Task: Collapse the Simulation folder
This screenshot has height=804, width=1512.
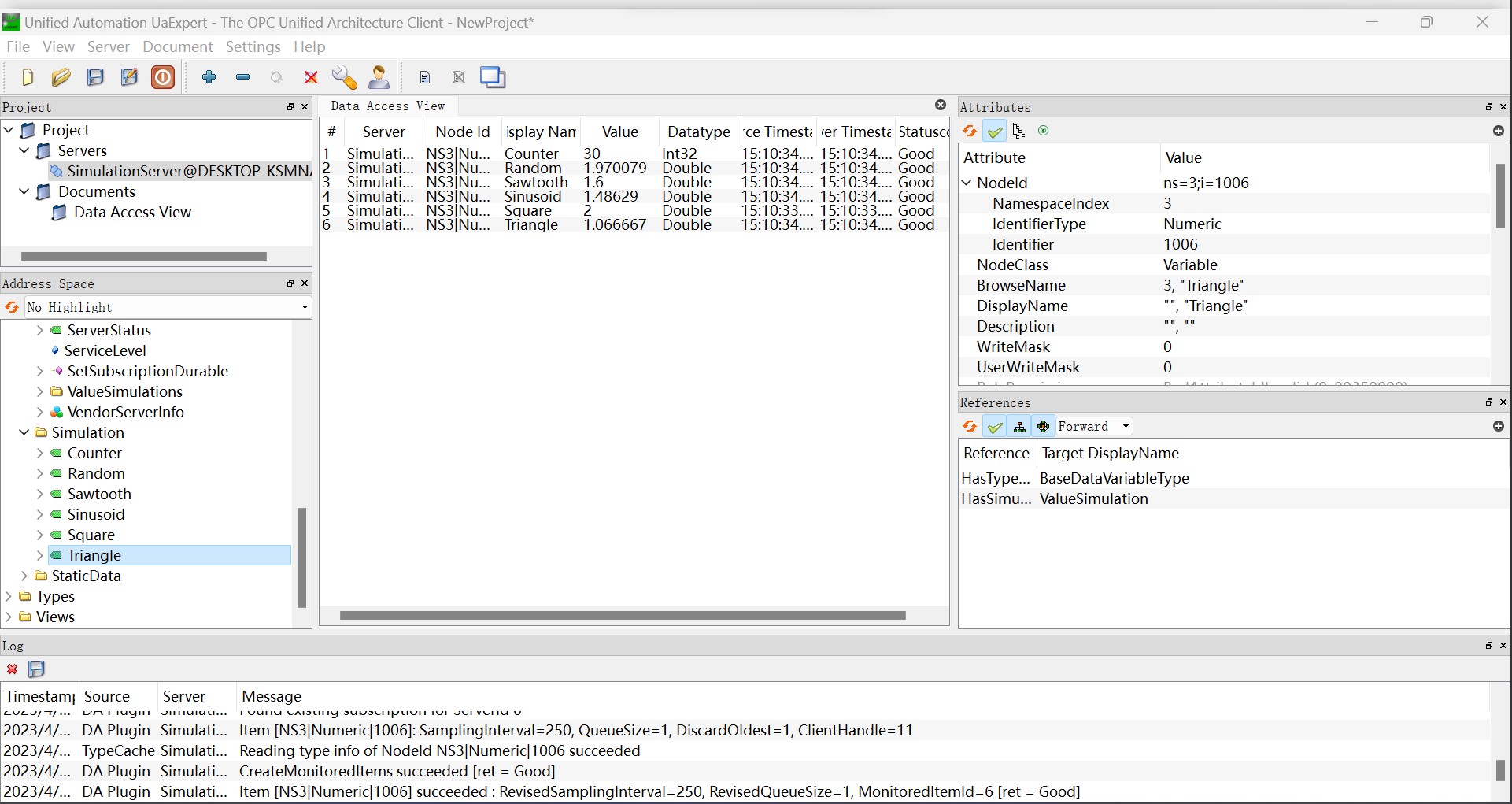Action: tap(24, 432)
